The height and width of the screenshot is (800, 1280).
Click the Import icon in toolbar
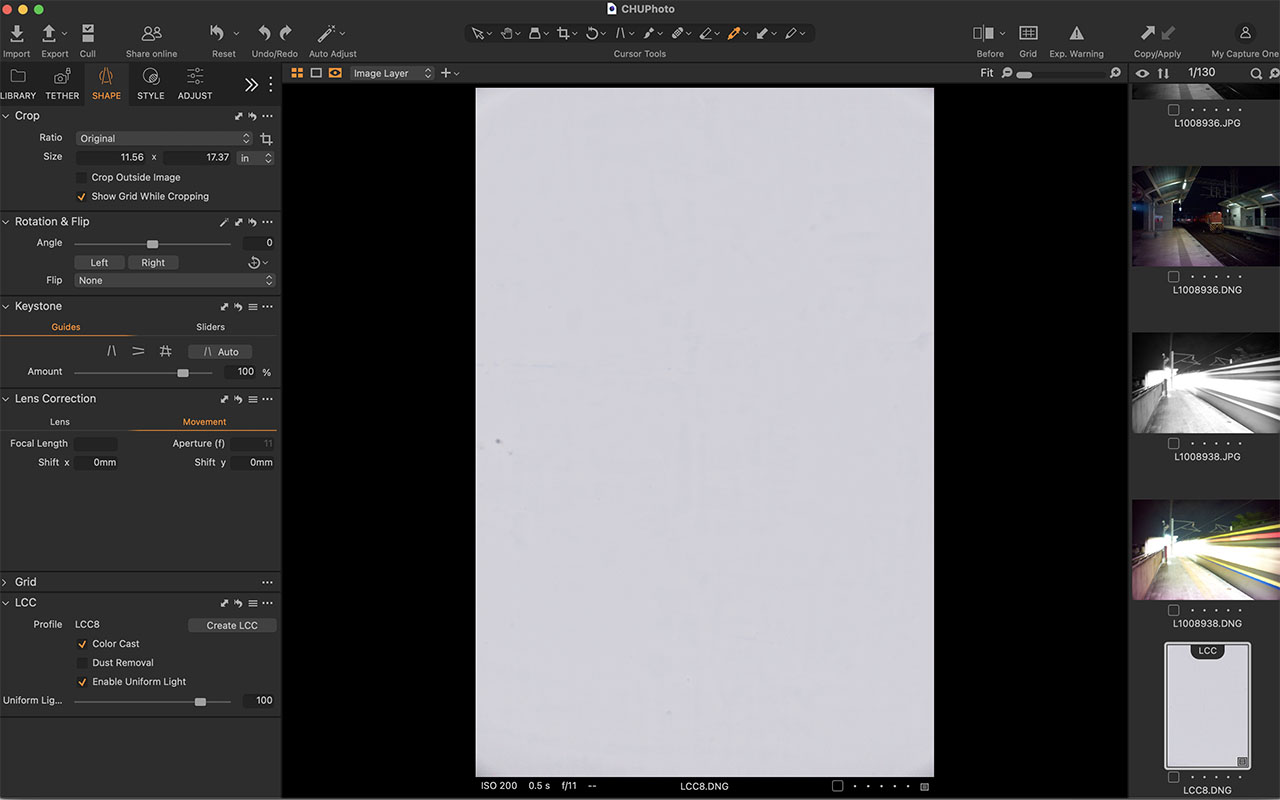point(16,34)
